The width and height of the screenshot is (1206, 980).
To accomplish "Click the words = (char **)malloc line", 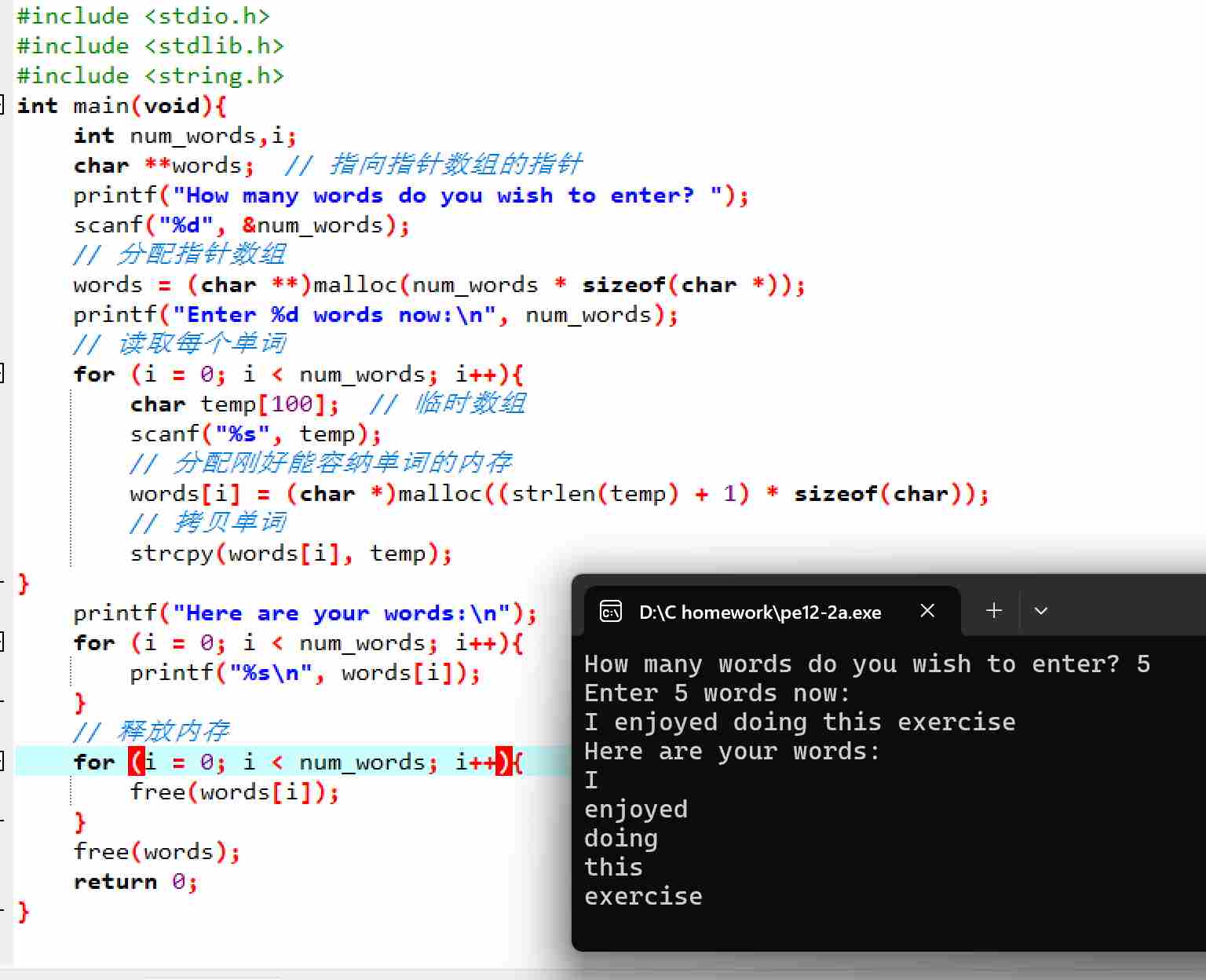I will point(440,284).
